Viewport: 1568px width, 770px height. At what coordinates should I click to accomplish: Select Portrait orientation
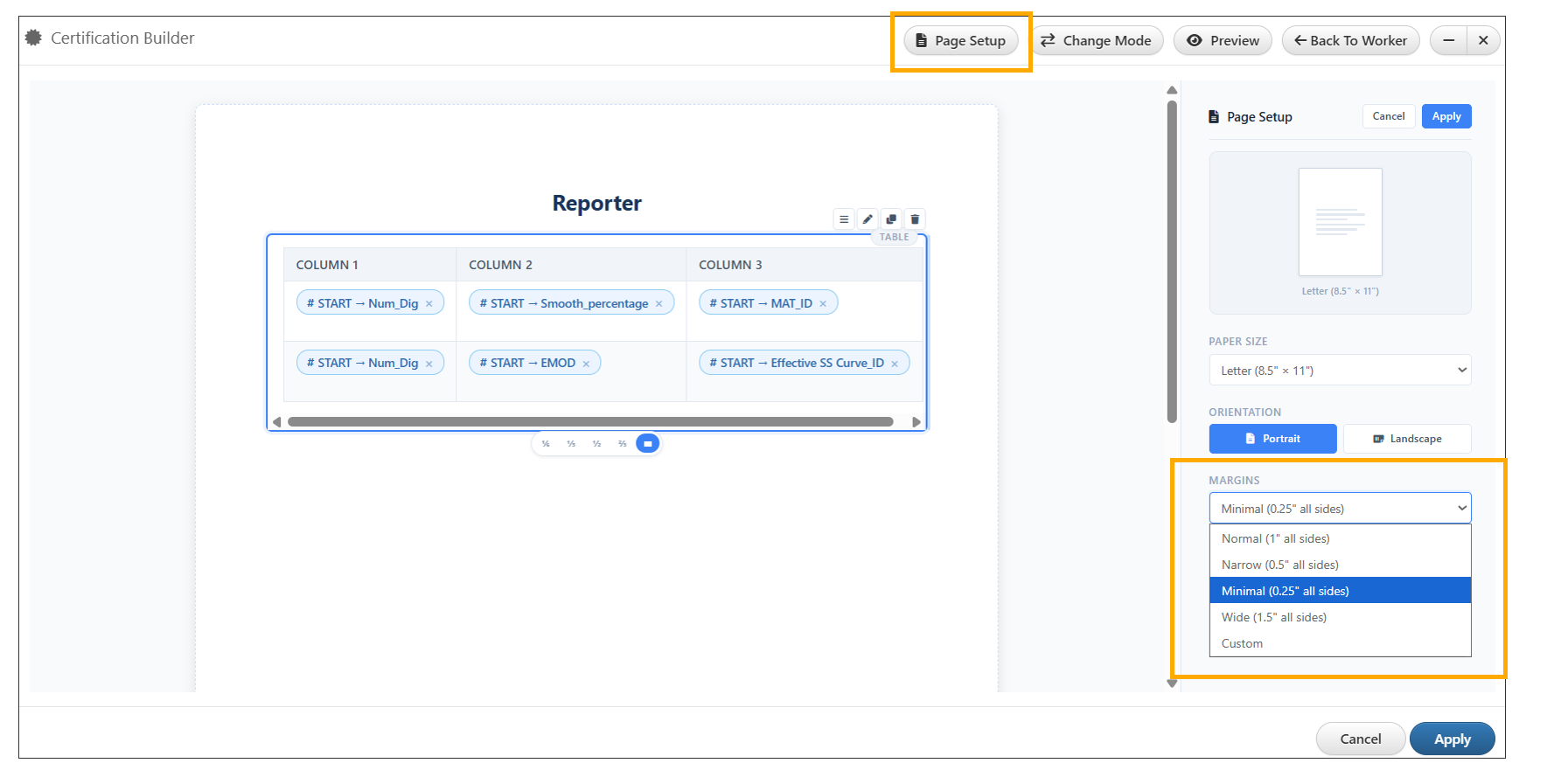[x=1272, y=439]
